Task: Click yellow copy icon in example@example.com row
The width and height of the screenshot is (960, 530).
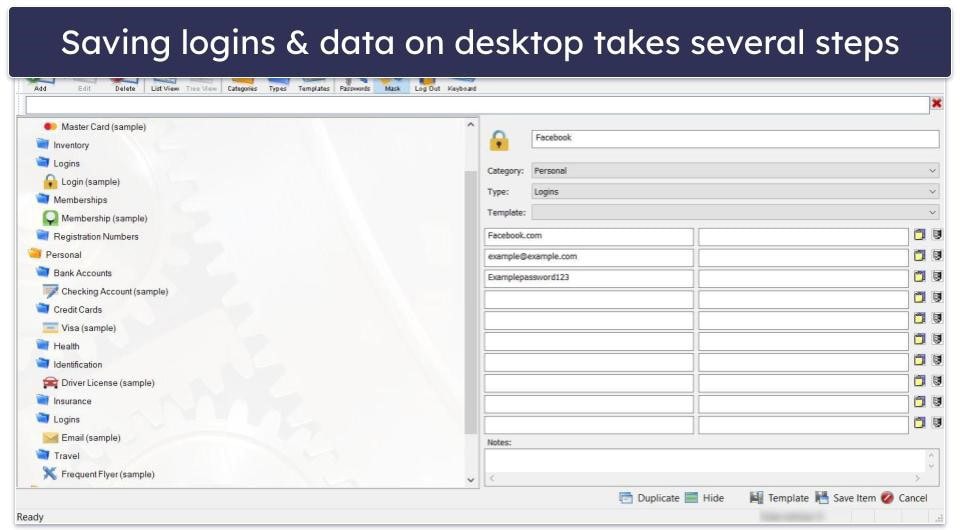Action: pyautogui.click(x=919, y=256)
